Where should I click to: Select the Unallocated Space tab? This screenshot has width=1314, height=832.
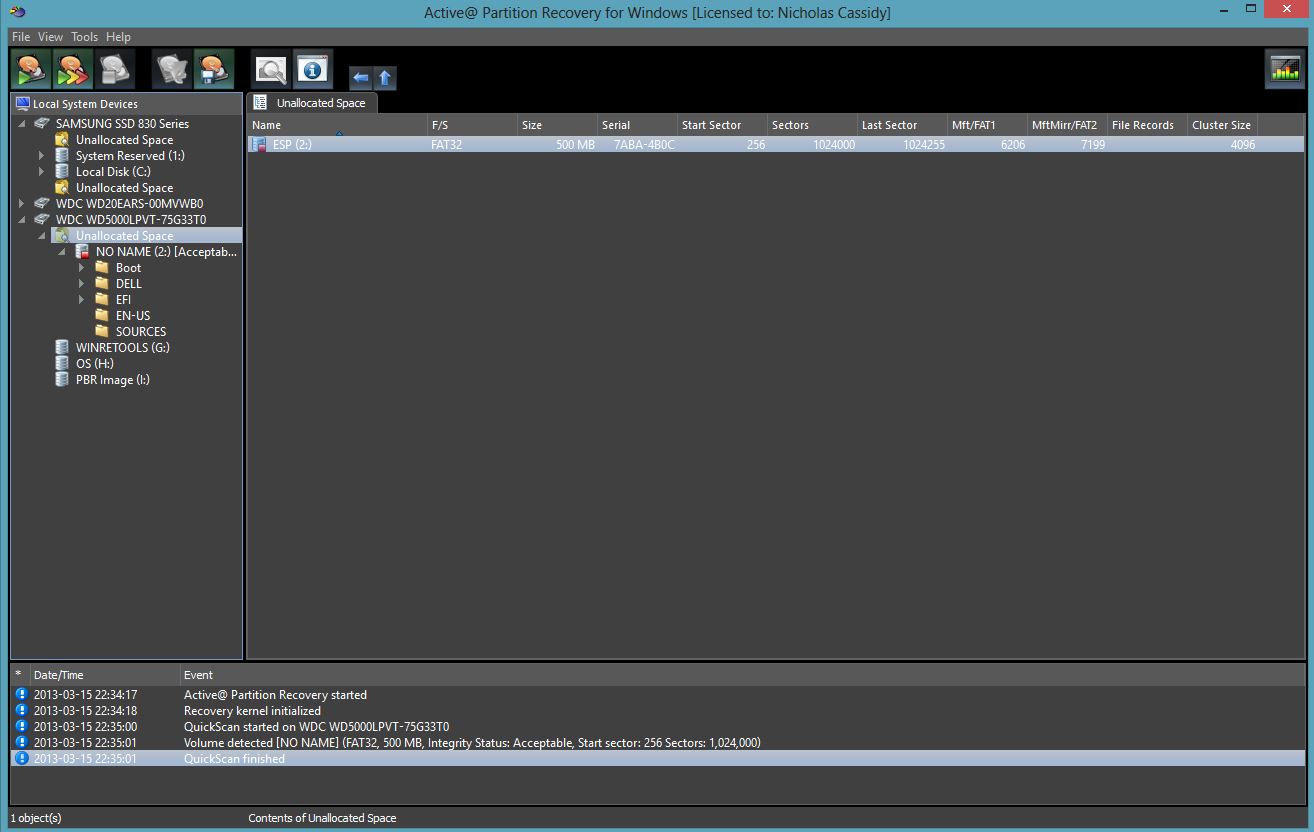click(x=312, y=103)
